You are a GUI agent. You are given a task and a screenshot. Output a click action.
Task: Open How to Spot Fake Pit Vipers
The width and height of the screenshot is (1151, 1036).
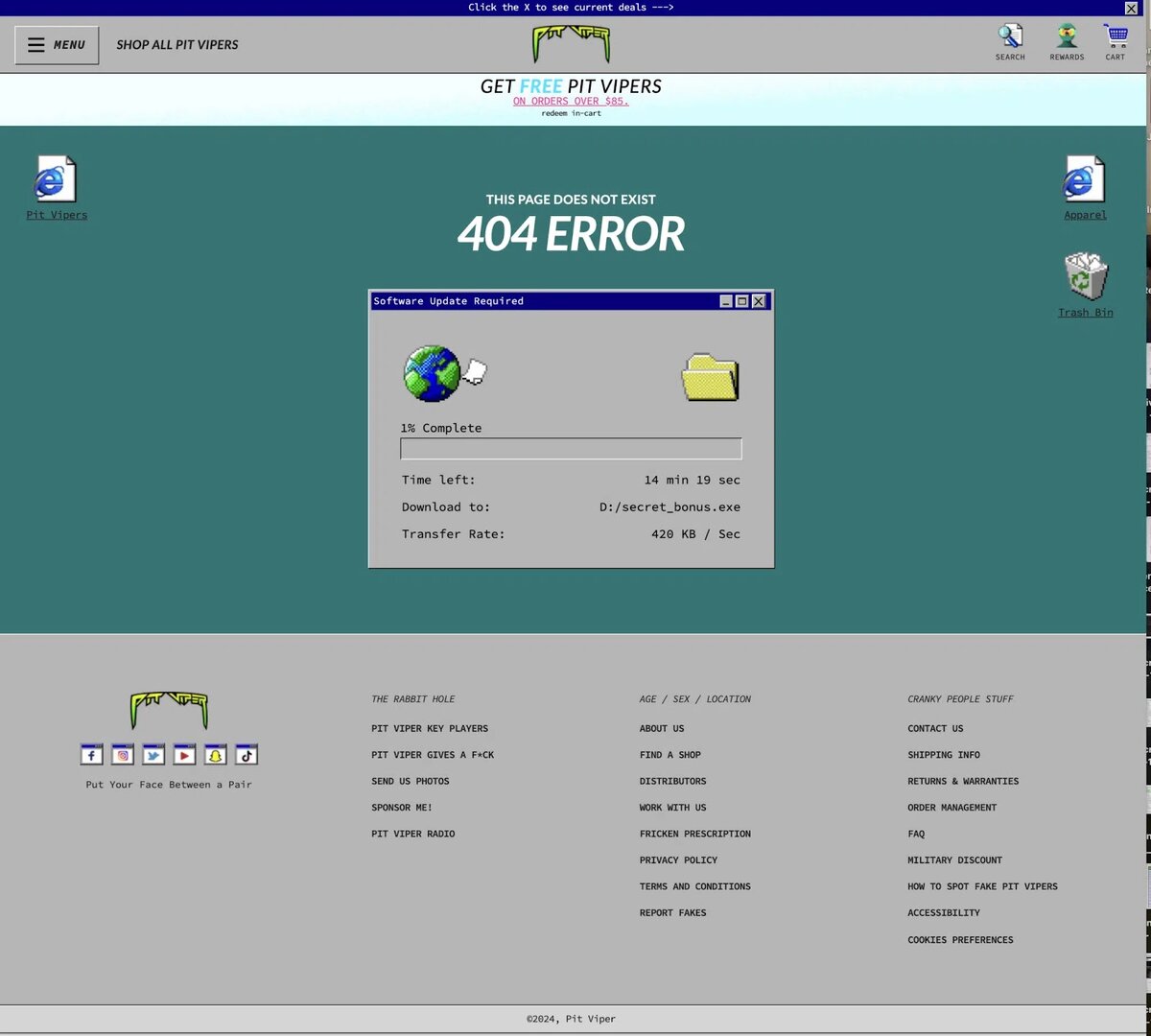(983, 886)
